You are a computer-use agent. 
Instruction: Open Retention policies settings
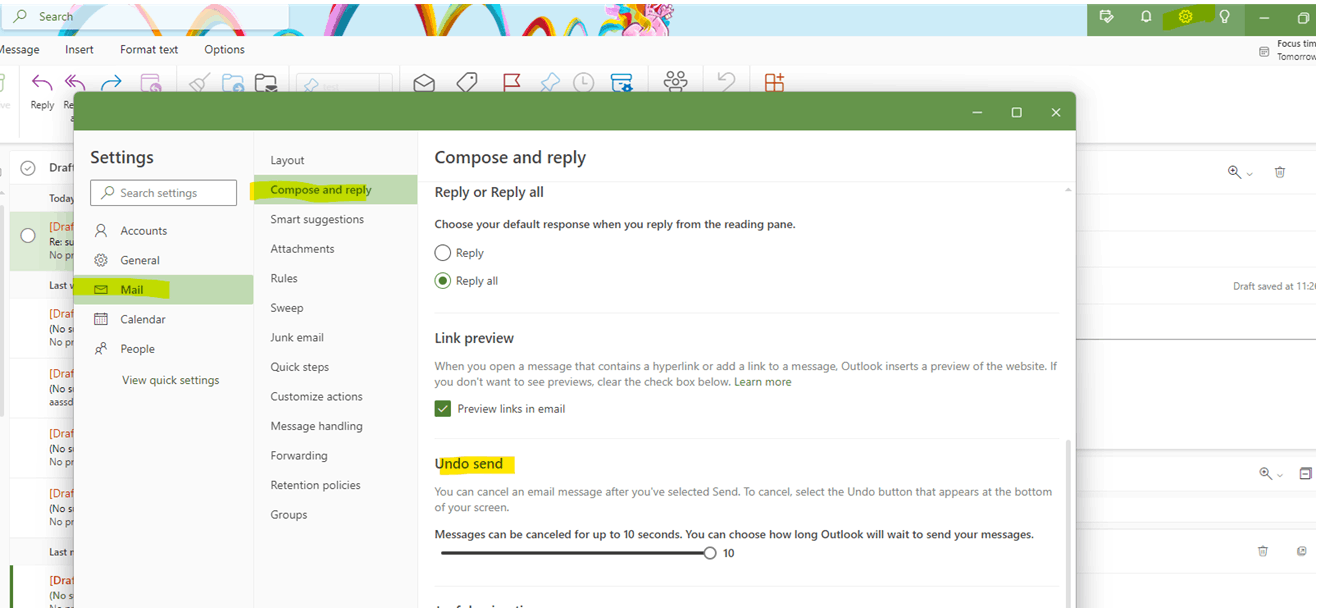335,485
